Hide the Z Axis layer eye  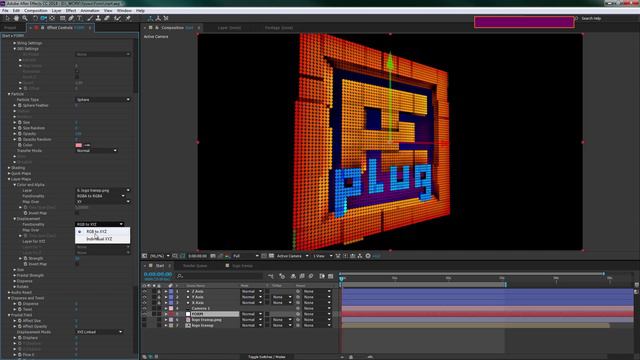pyautogui.click(x=144, y=291)
